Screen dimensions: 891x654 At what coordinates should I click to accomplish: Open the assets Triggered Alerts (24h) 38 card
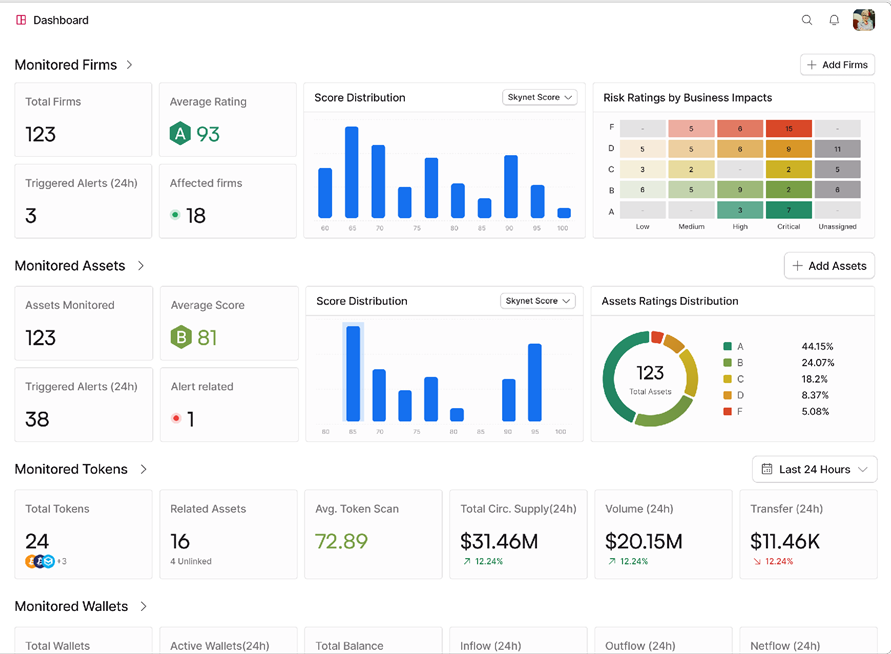point(84,404)
